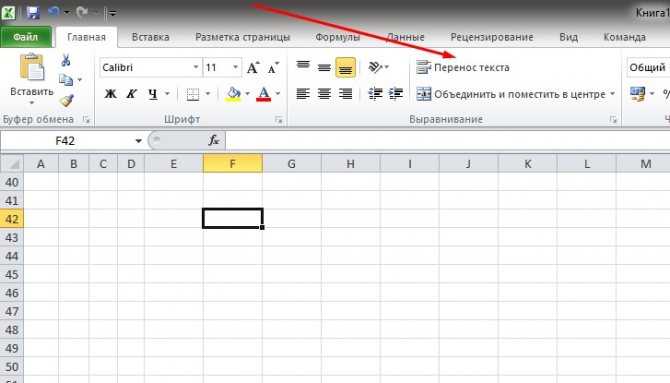Toggle Italic formatting (К)
This screenshot has width=670, height=383.
(x=131, y=94)
